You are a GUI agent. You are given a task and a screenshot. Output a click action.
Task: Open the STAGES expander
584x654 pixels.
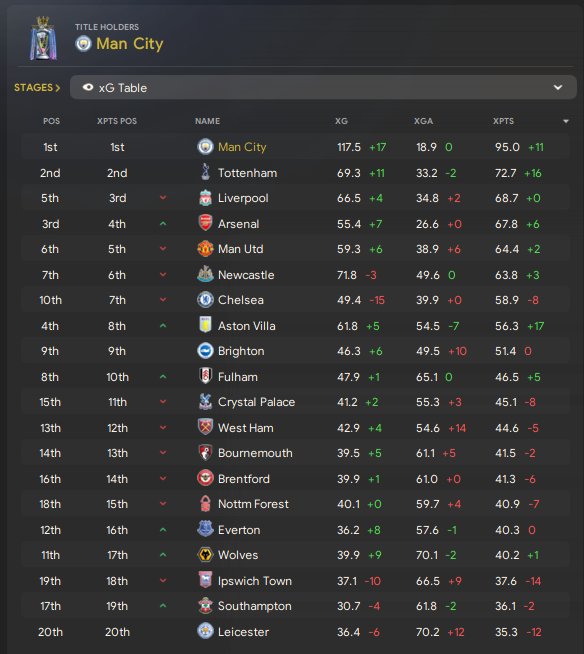pyautogui.click(x=37, y=88)
